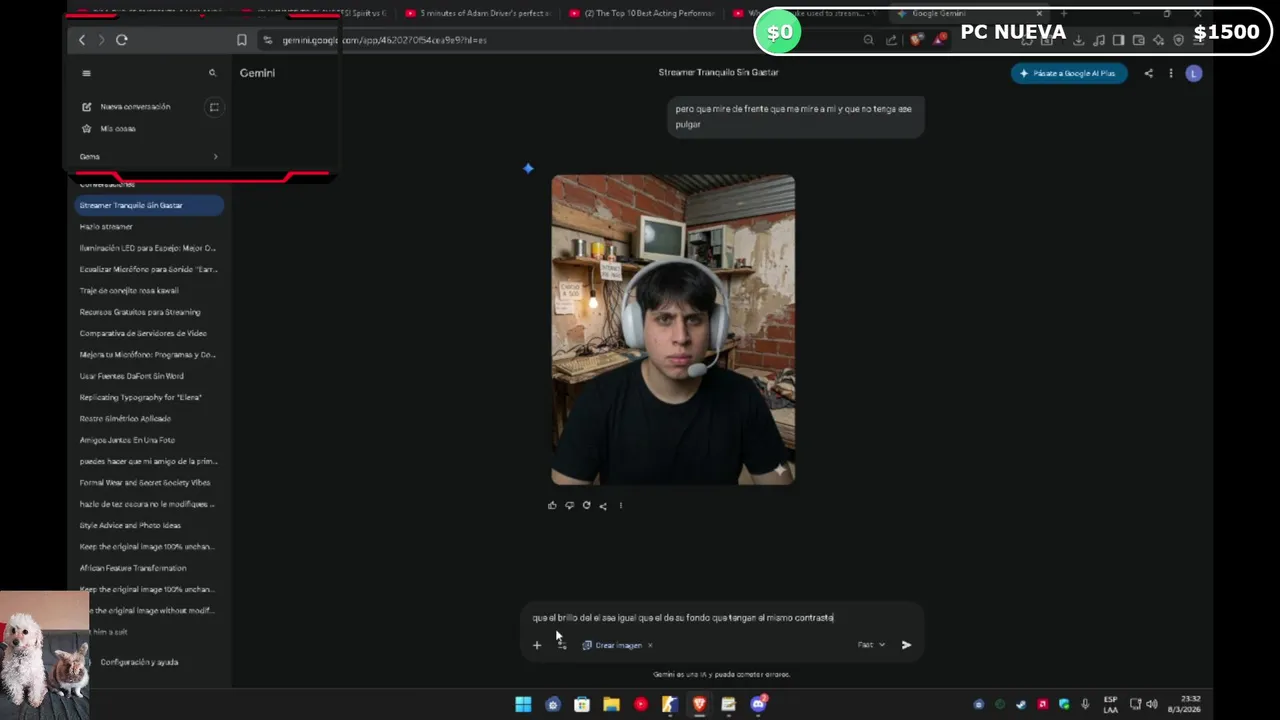Open hazlo de tez oscura conversation
This screenshot has height=720, width=1280.
point(150,504)
